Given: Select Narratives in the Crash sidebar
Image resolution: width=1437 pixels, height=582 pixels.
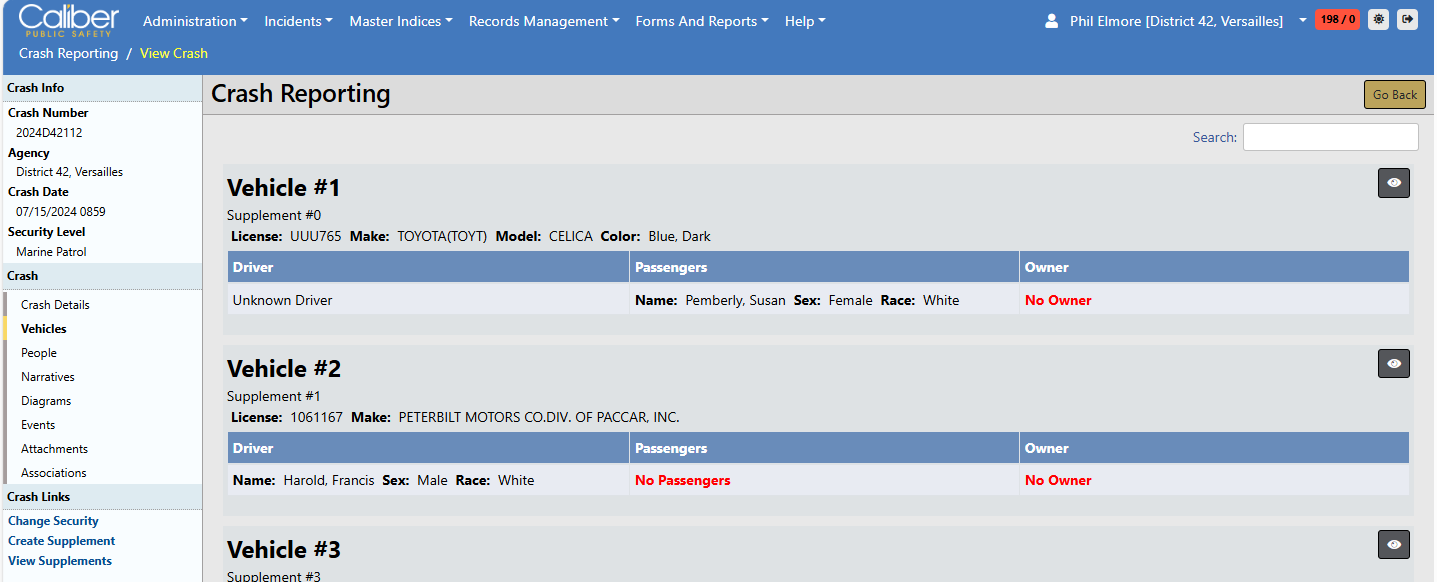Looking at the screenshot, I should click(48, 377).
